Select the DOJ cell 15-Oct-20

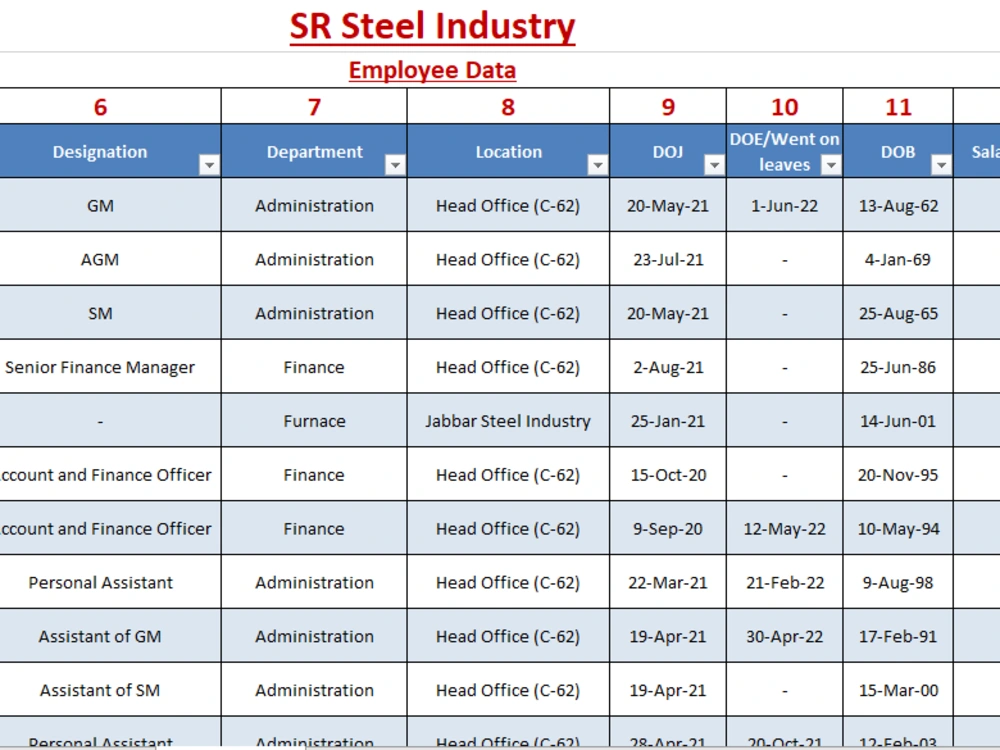pyautogui.click(x=668, y=474)
